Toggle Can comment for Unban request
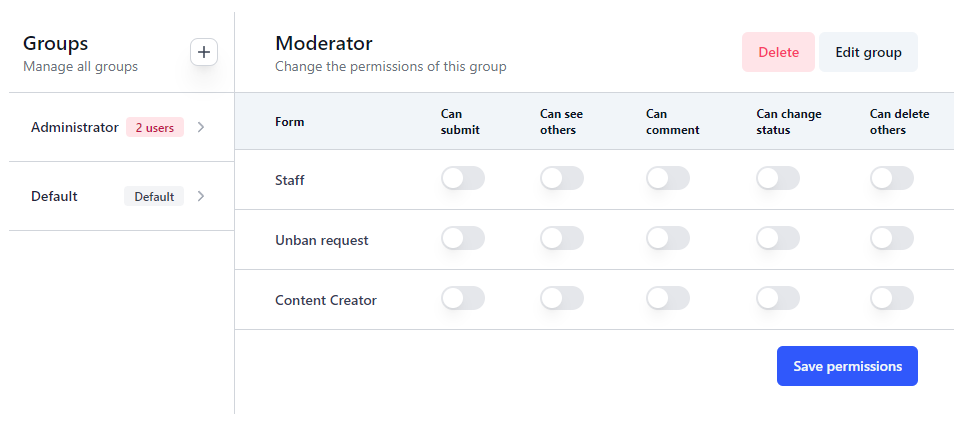 tap(668, 238)
